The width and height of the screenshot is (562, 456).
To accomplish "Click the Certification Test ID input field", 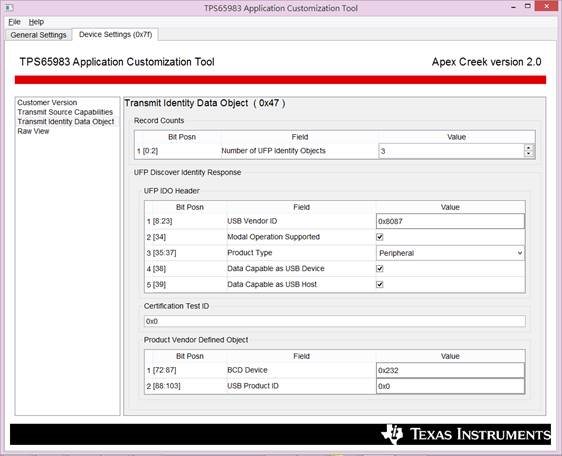I will pyautogui.click(x=335, y=321).
